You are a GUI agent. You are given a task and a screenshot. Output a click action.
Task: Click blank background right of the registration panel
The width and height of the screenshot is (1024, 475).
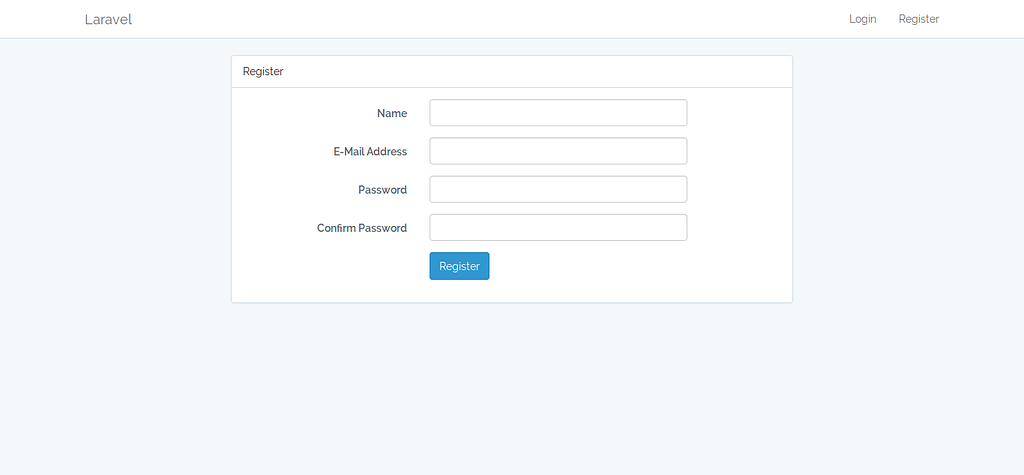coord(908,196)
